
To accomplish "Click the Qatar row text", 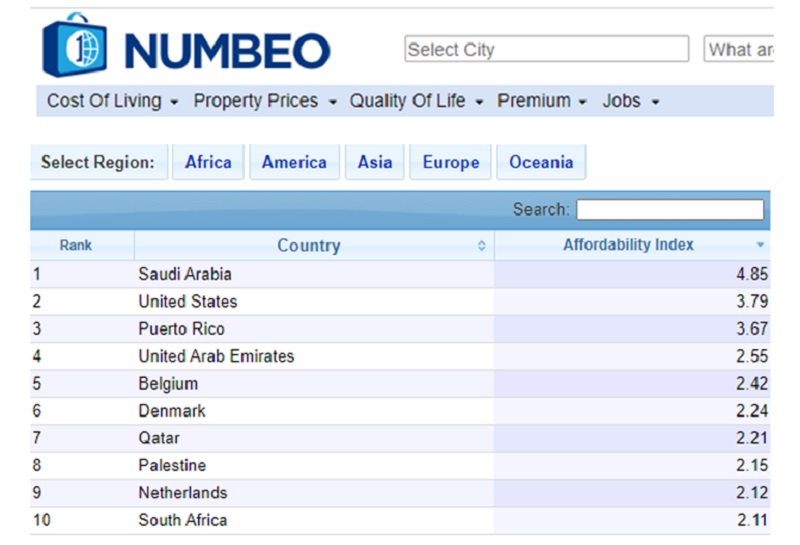I will click(x=159, y=438).
